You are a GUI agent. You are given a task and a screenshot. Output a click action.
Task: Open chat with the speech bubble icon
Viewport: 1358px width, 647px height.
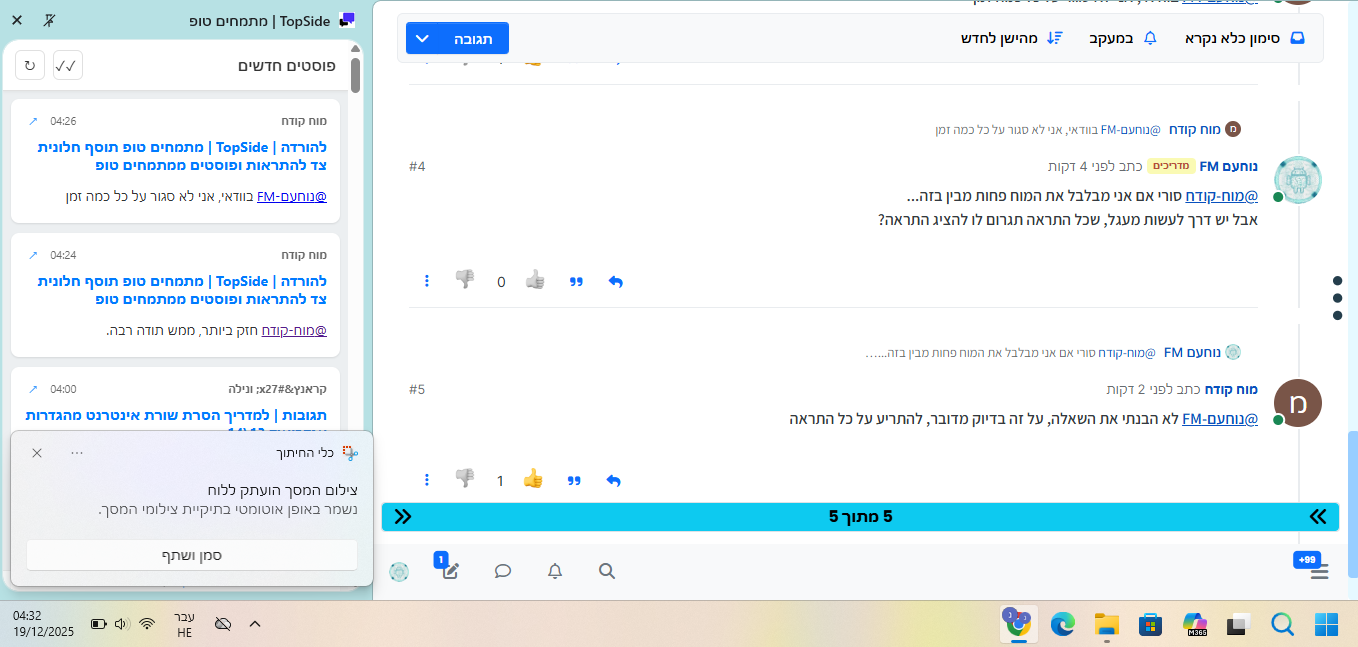(502, 571)
